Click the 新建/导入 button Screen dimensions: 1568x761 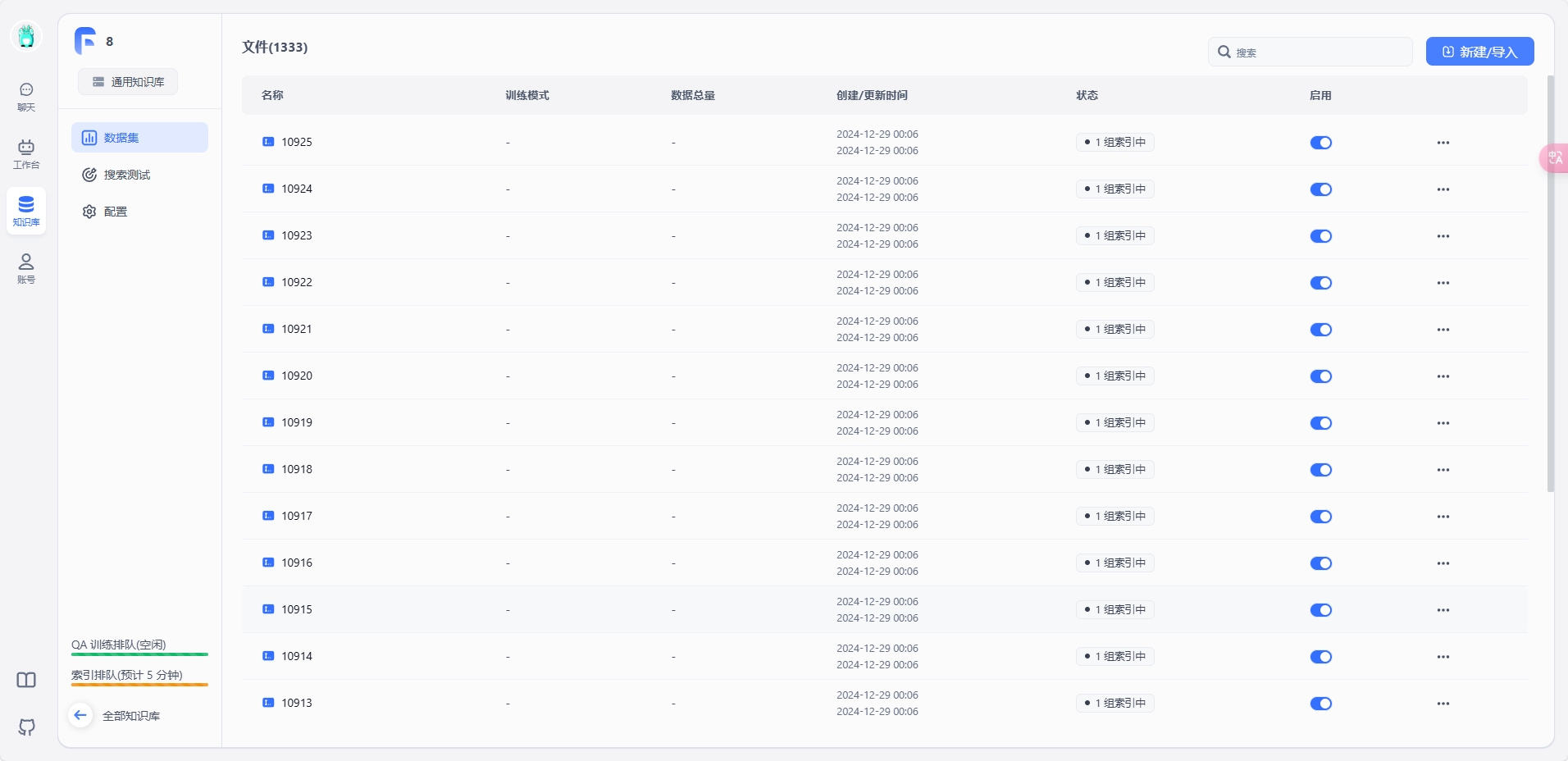tap(1479, 52)
